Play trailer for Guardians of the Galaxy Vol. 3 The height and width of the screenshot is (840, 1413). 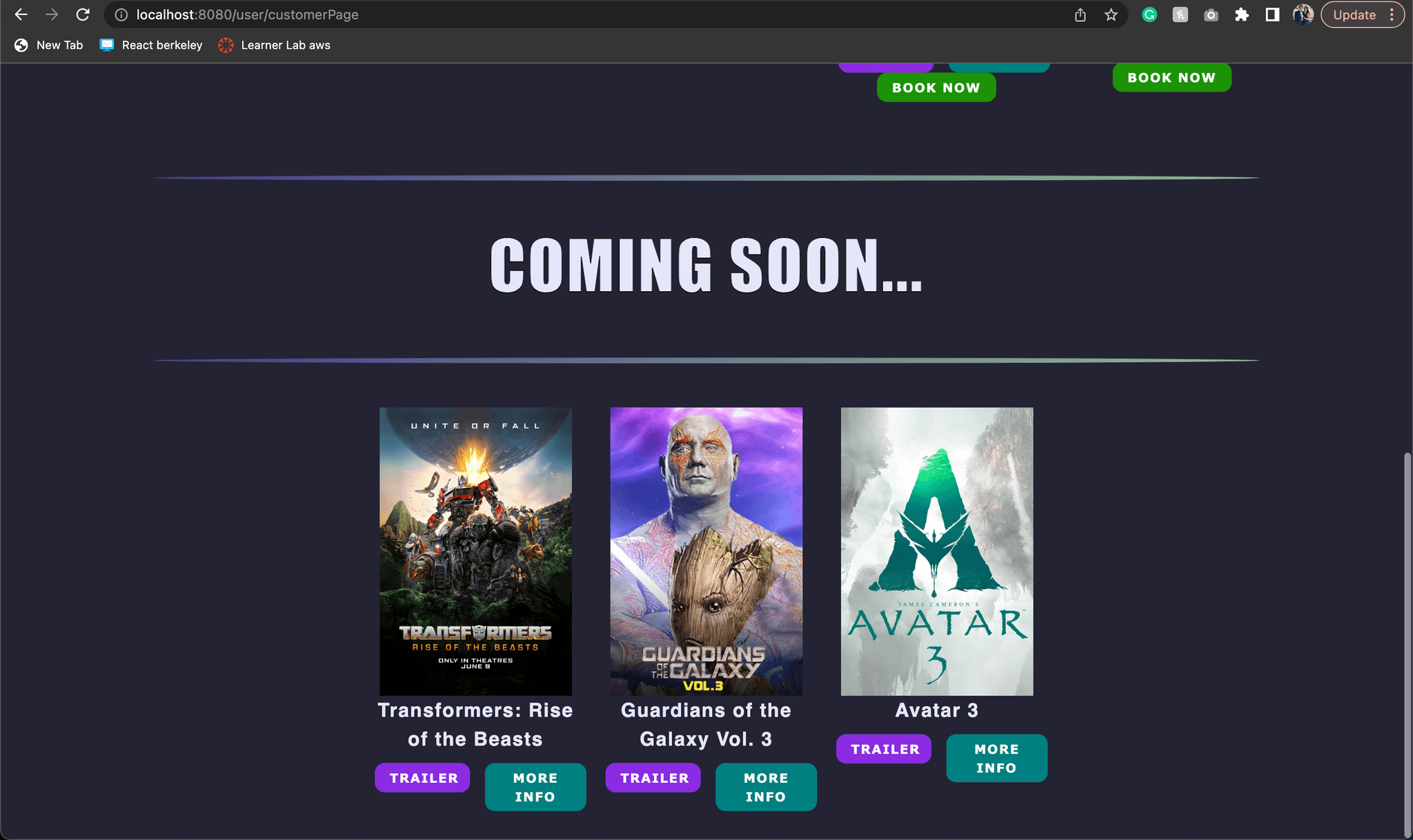[x=653, y=778]
